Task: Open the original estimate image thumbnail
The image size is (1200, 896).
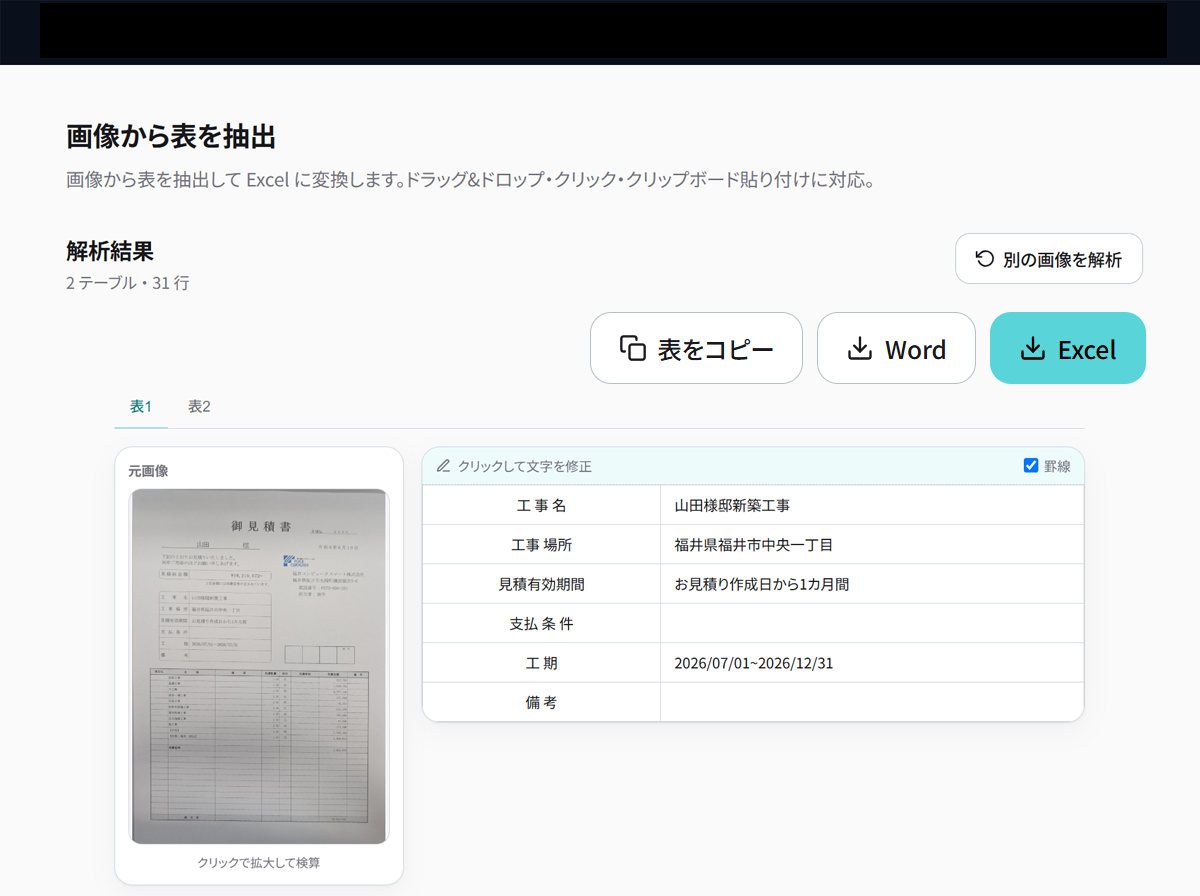Action: (259, 666)
